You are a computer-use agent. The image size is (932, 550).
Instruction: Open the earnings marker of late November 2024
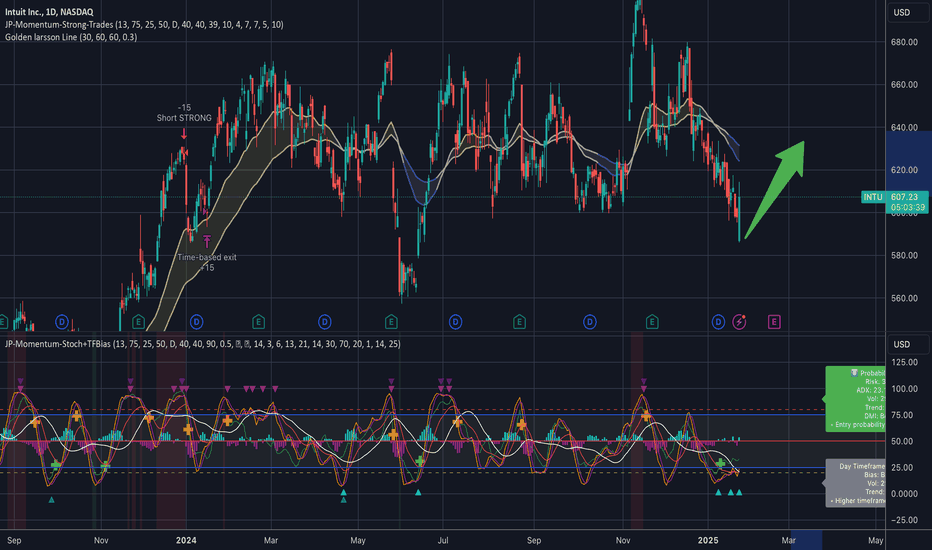(652, 322)
